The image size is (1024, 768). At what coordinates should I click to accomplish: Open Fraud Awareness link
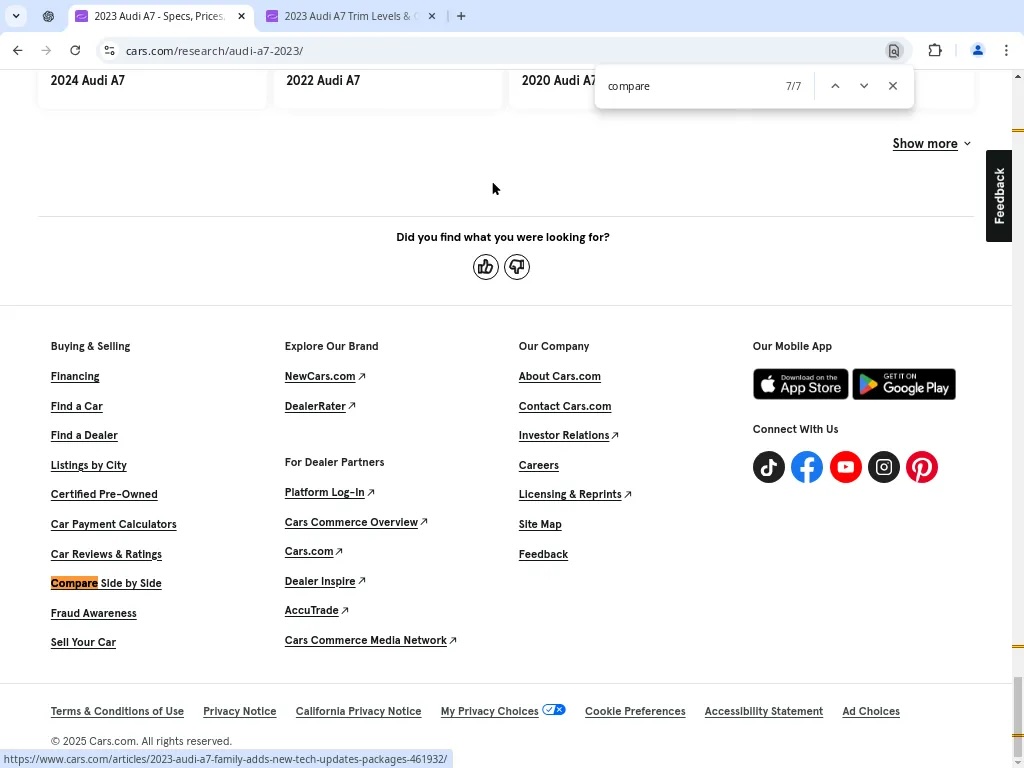click(x=93, y=613)
